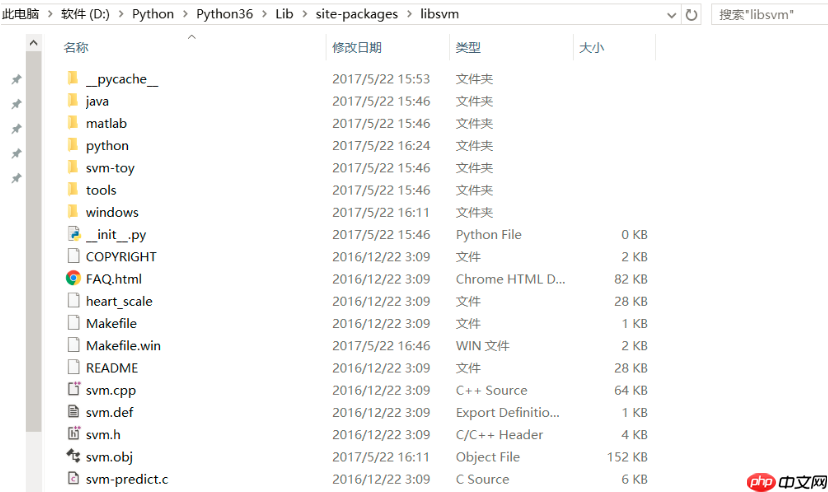Click the heart_scale file icon
This screenshot has width=828, height=492.
pyautogui.click(x=73, y=300)
